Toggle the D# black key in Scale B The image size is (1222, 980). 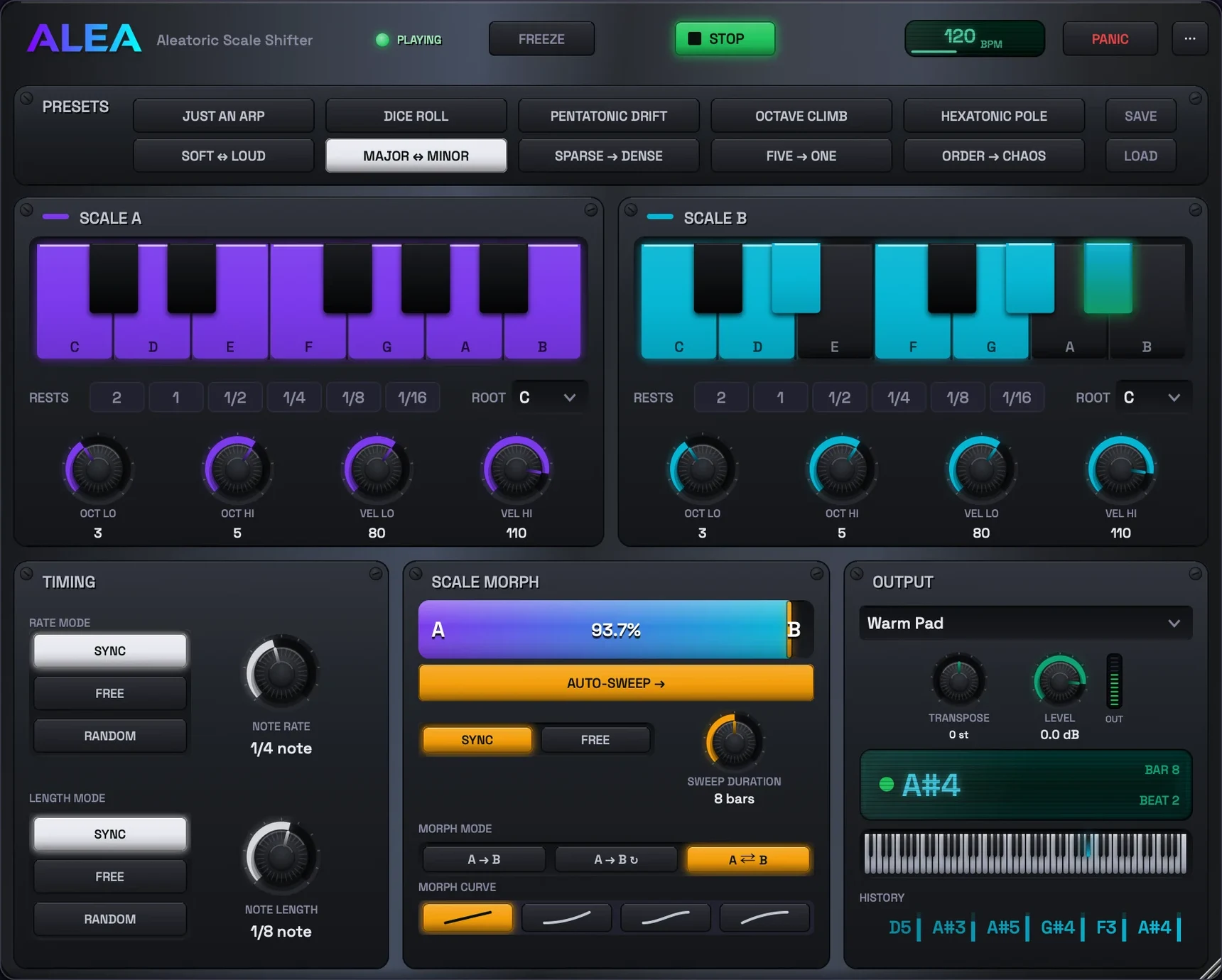click(796, 278)
